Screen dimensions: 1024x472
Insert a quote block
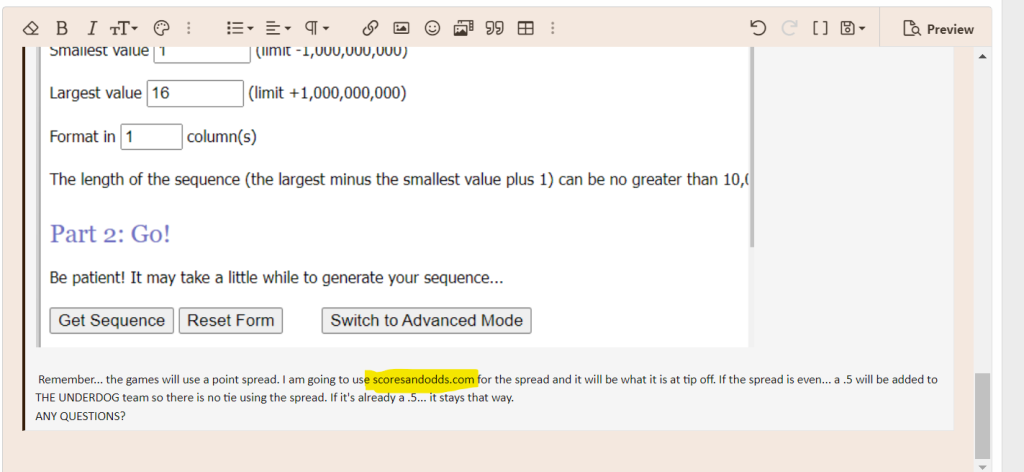click(493, 28)
